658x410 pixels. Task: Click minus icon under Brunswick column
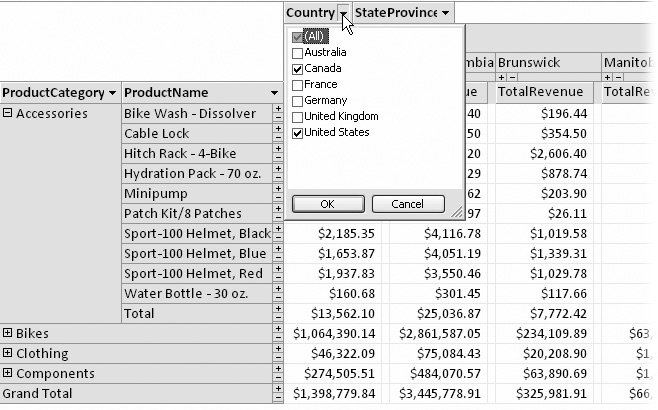[511, 77]
